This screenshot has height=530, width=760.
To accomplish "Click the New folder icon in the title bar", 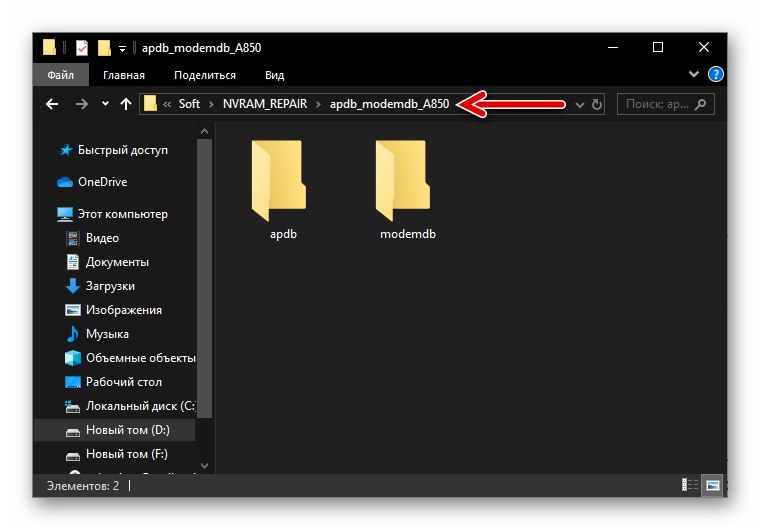I will (x=104, y=48).
